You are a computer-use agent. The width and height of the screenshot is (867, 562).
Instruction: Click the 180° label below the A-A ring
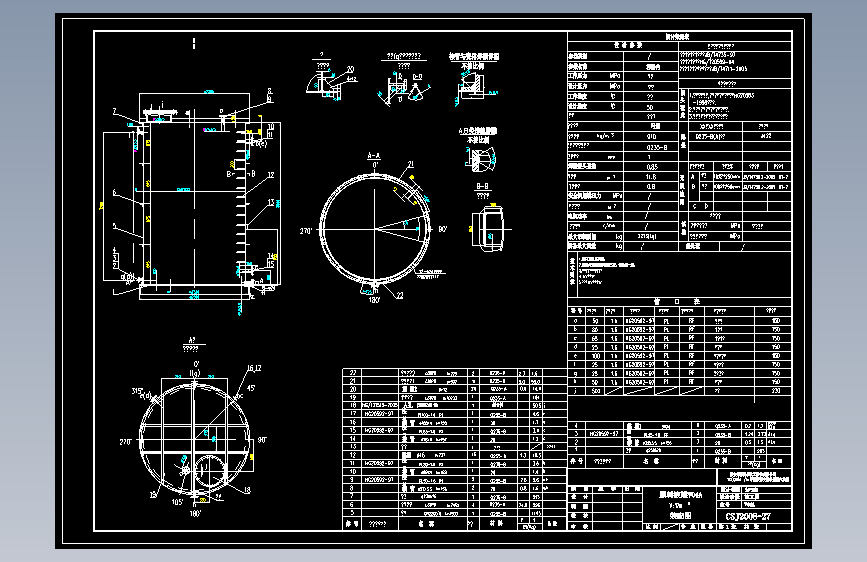(374, 300)
